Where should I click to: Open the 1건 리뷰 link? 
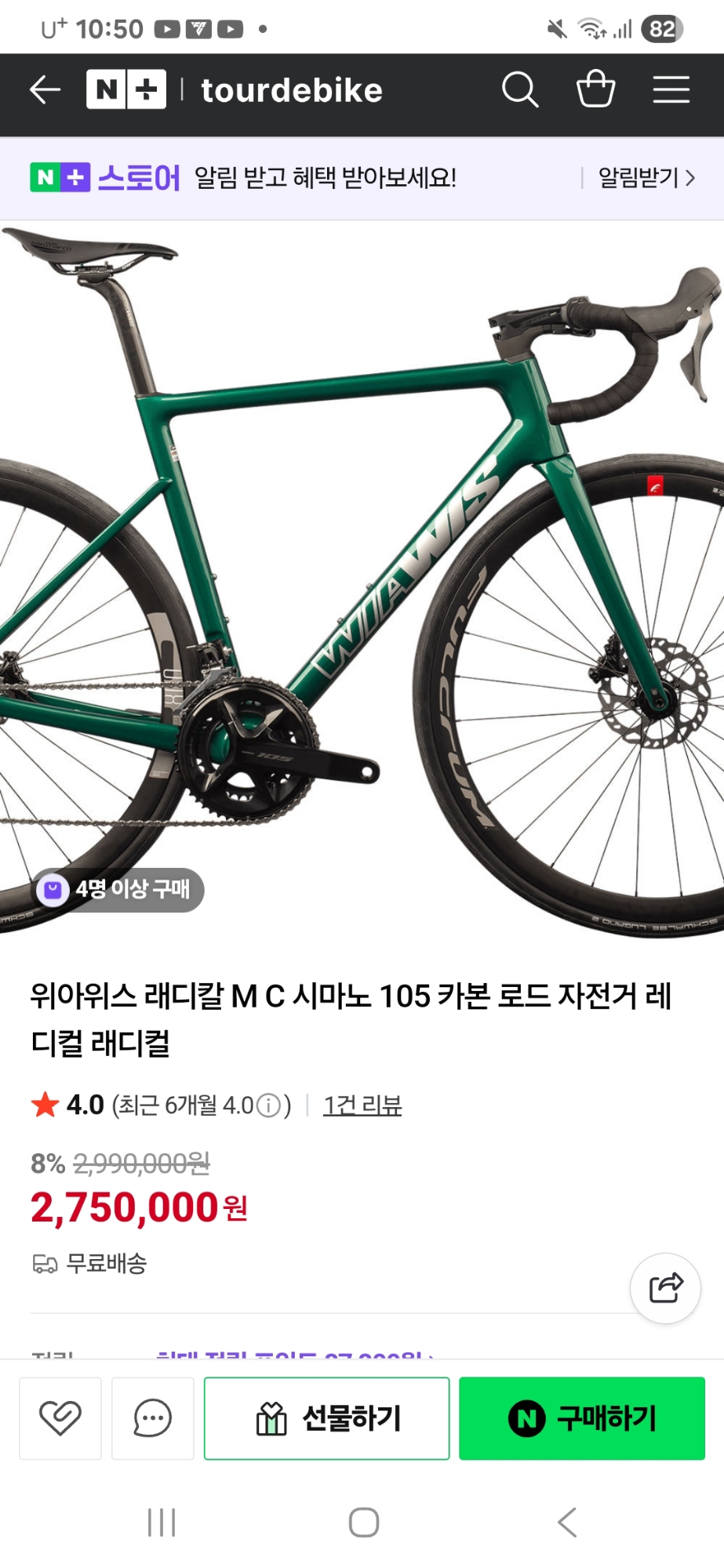pyautogui.click(x=362, y=1105)
